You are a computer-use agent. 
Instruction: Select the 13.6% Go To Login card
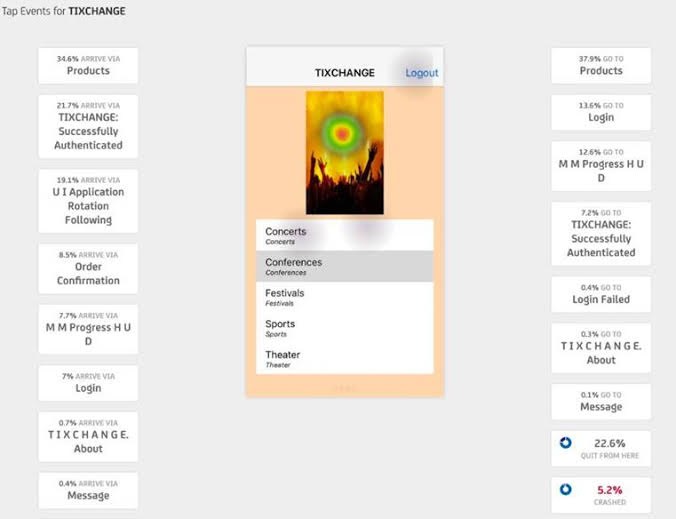[601, 112]
